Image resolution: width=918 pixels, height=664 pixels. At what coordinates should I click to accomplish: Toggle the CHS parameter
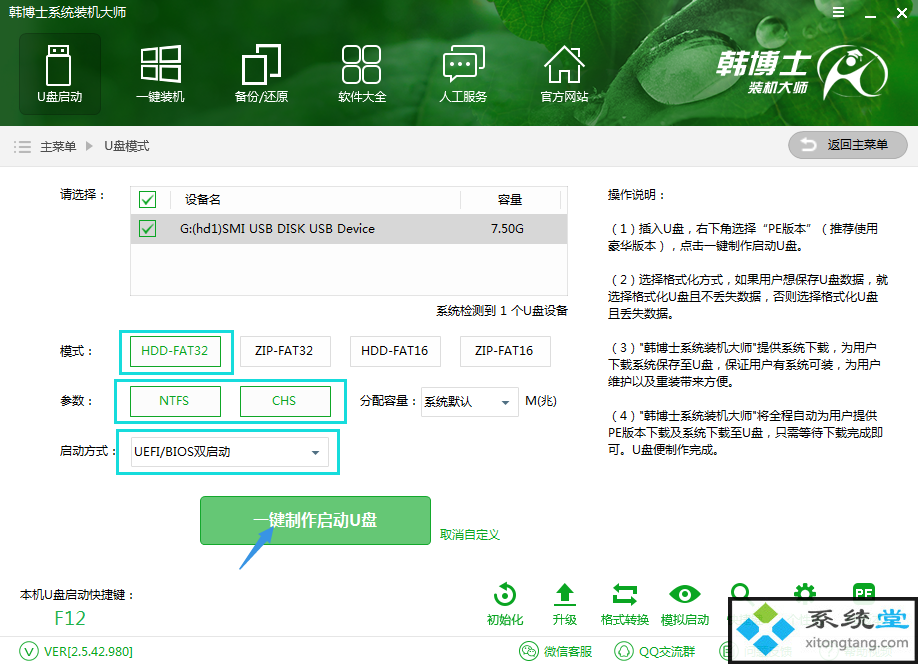[285, 401]
